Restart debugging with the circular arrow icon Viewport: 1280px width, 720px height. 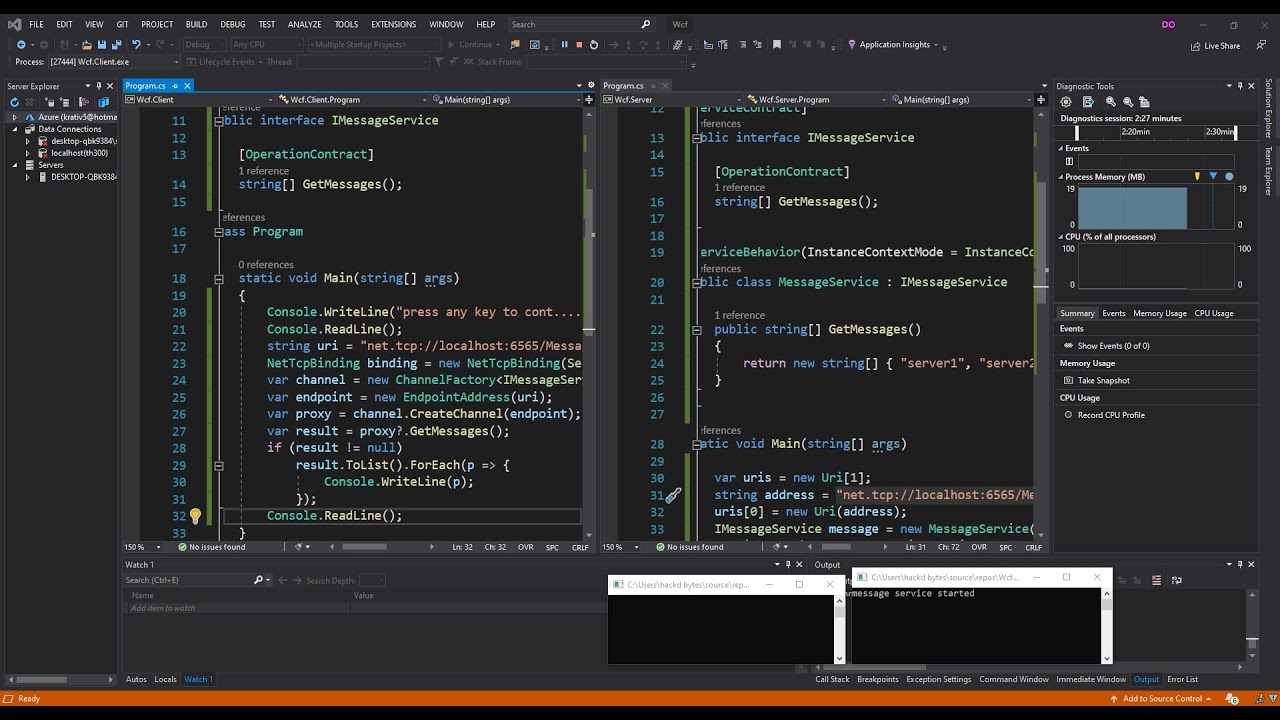click(594, 44)
